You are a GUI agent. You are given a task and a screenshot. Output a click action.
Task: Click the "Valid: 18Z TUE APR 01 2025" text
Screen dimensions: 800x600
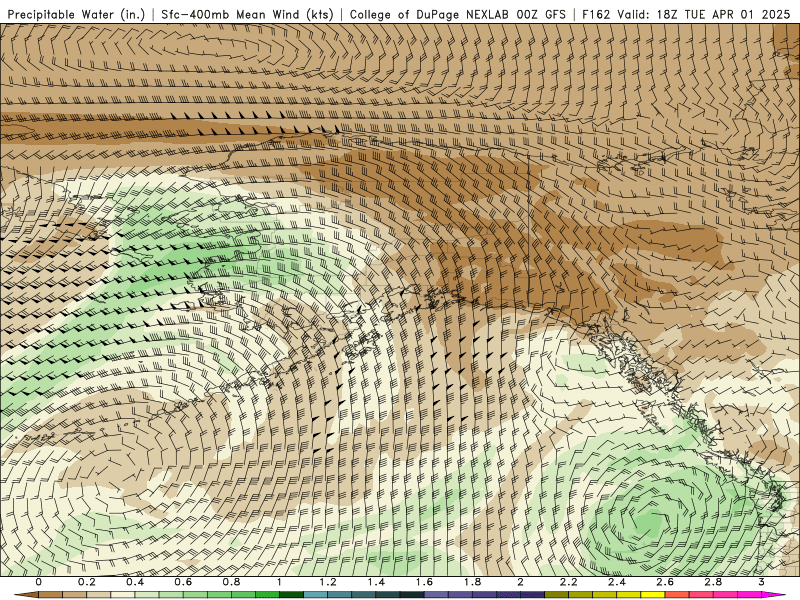[704, 14]
